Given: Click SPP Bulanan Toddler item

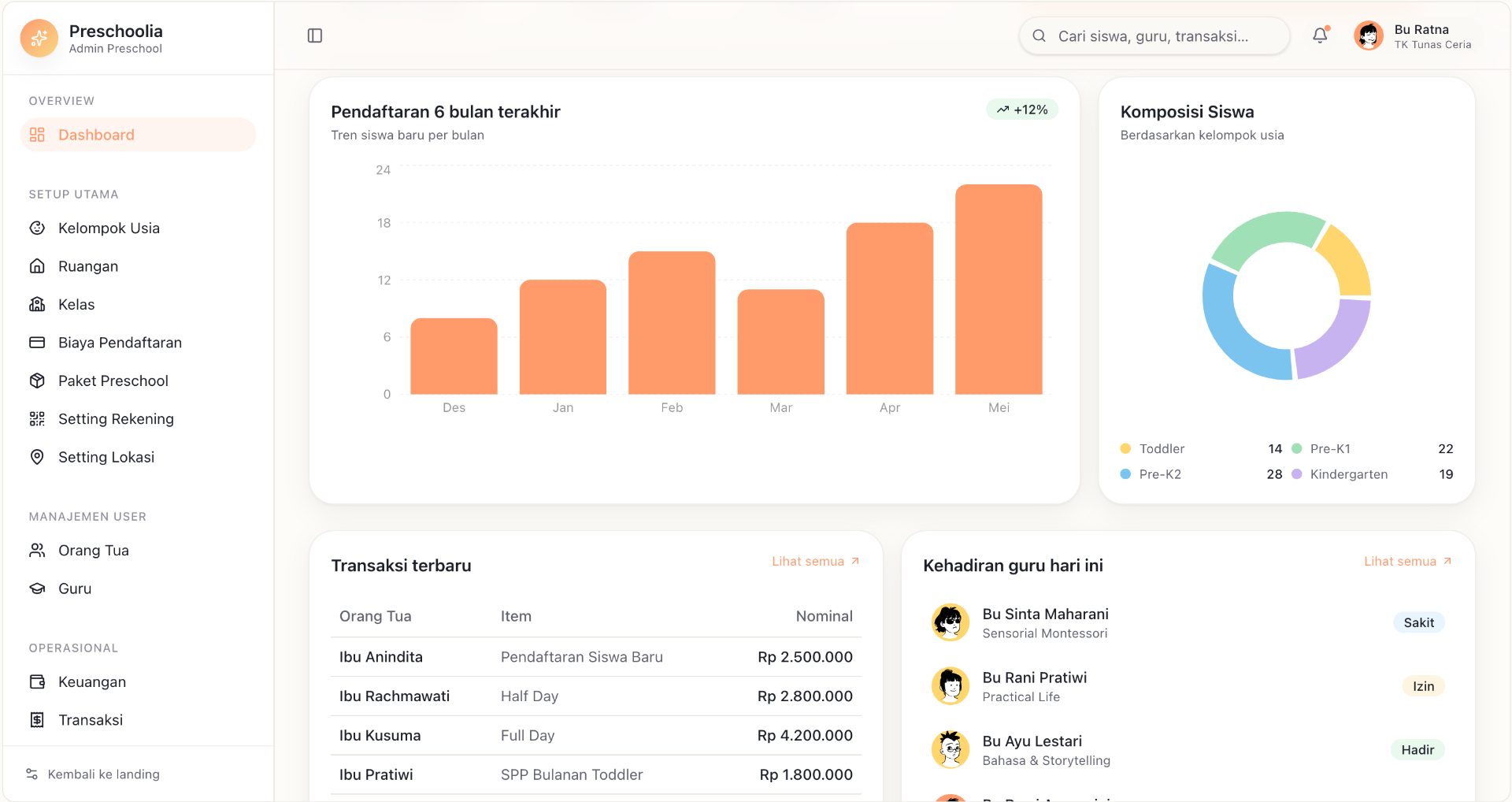Looking at the screenshot, I should pos(572,774).
